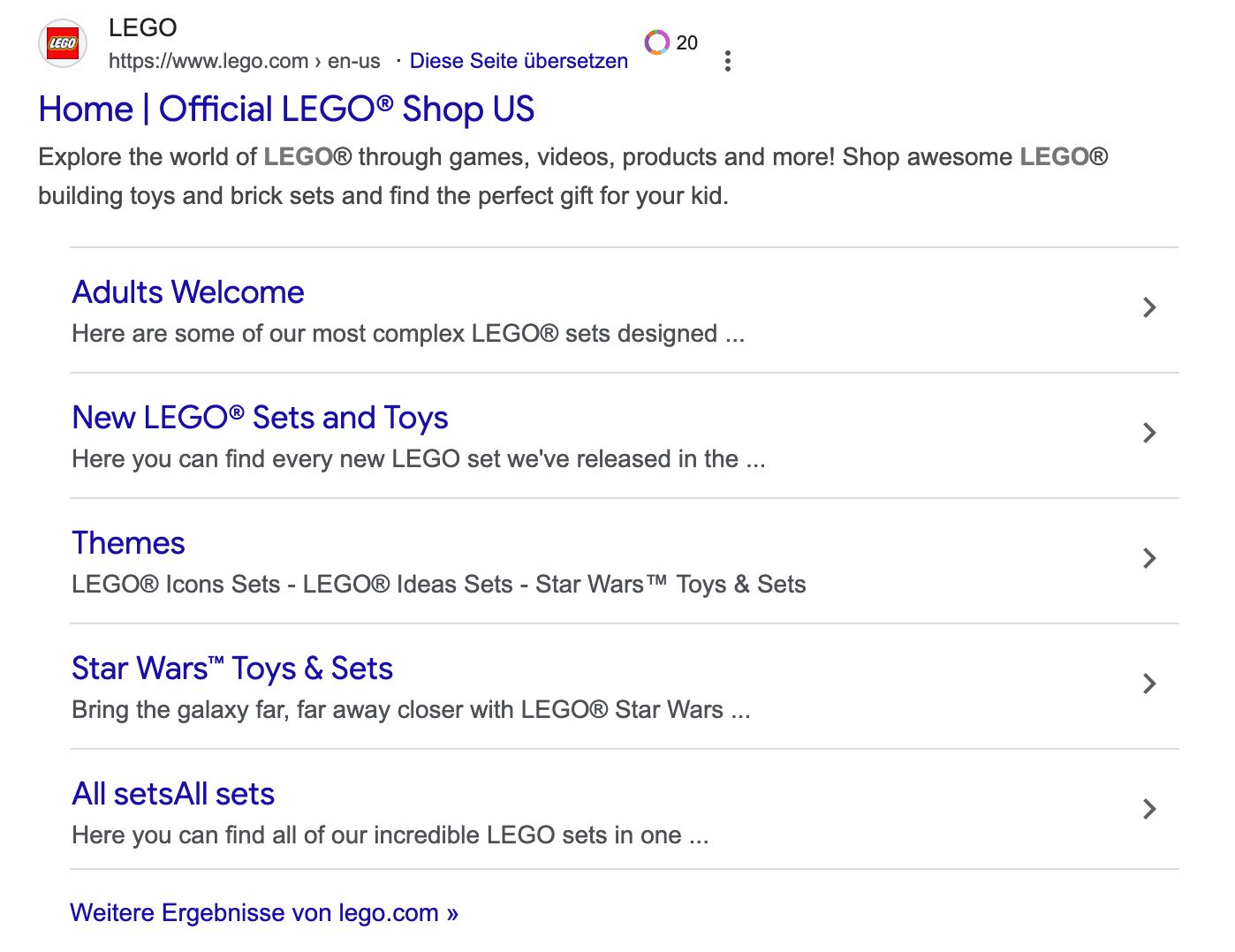The height and width of the screenshot is (952, 1235).
Task: Click 'Diese Seite übersetzen' translate link
Action: (519, 61)
